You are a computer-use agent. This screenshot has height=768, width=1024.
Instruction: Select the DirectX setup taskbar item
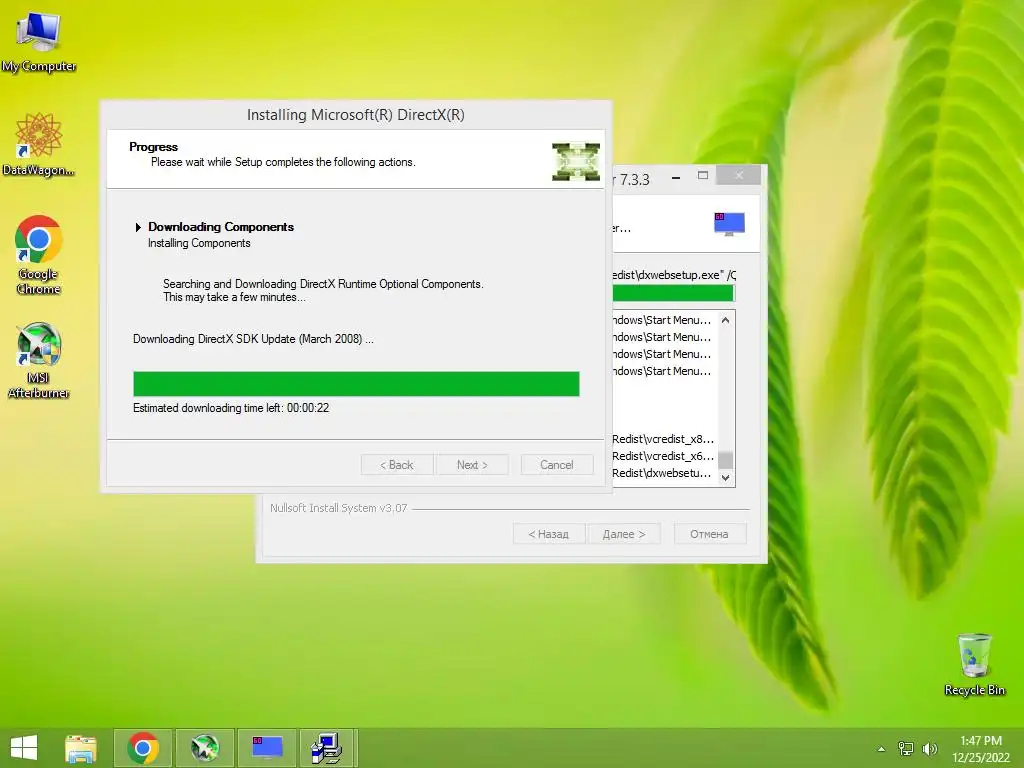click(327, 748)
